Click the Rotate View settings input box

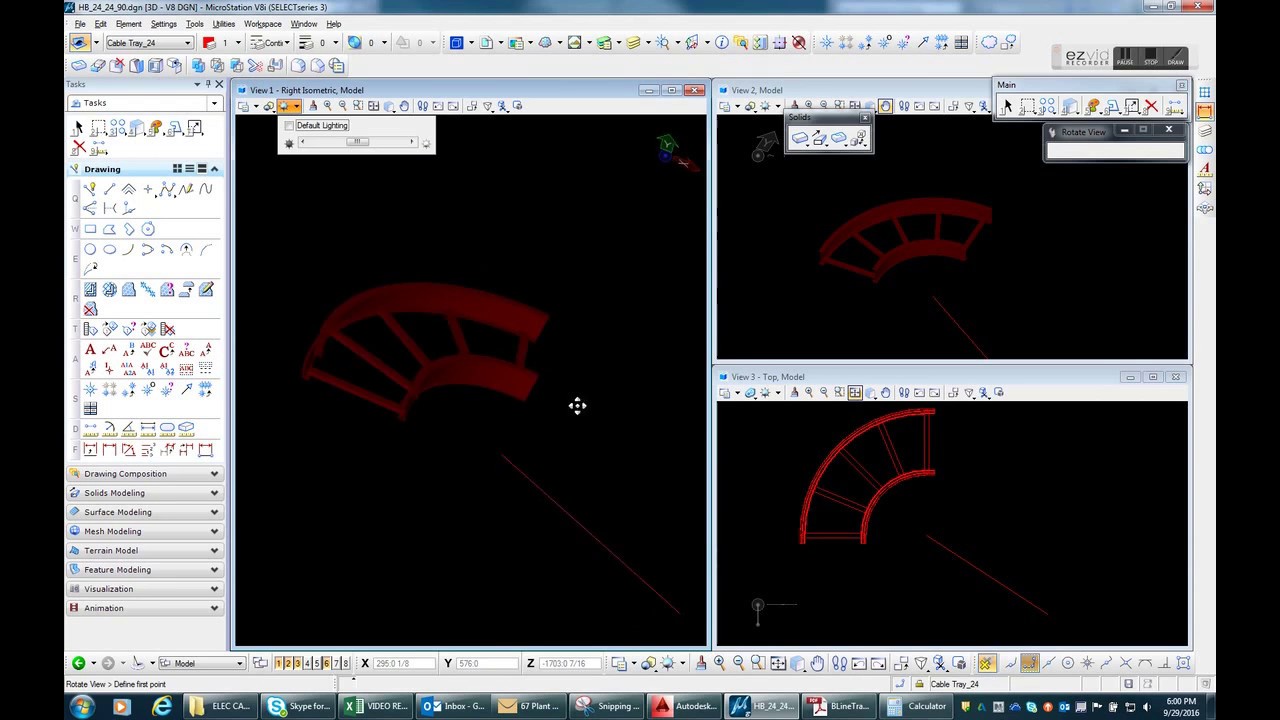[1115, 151]
